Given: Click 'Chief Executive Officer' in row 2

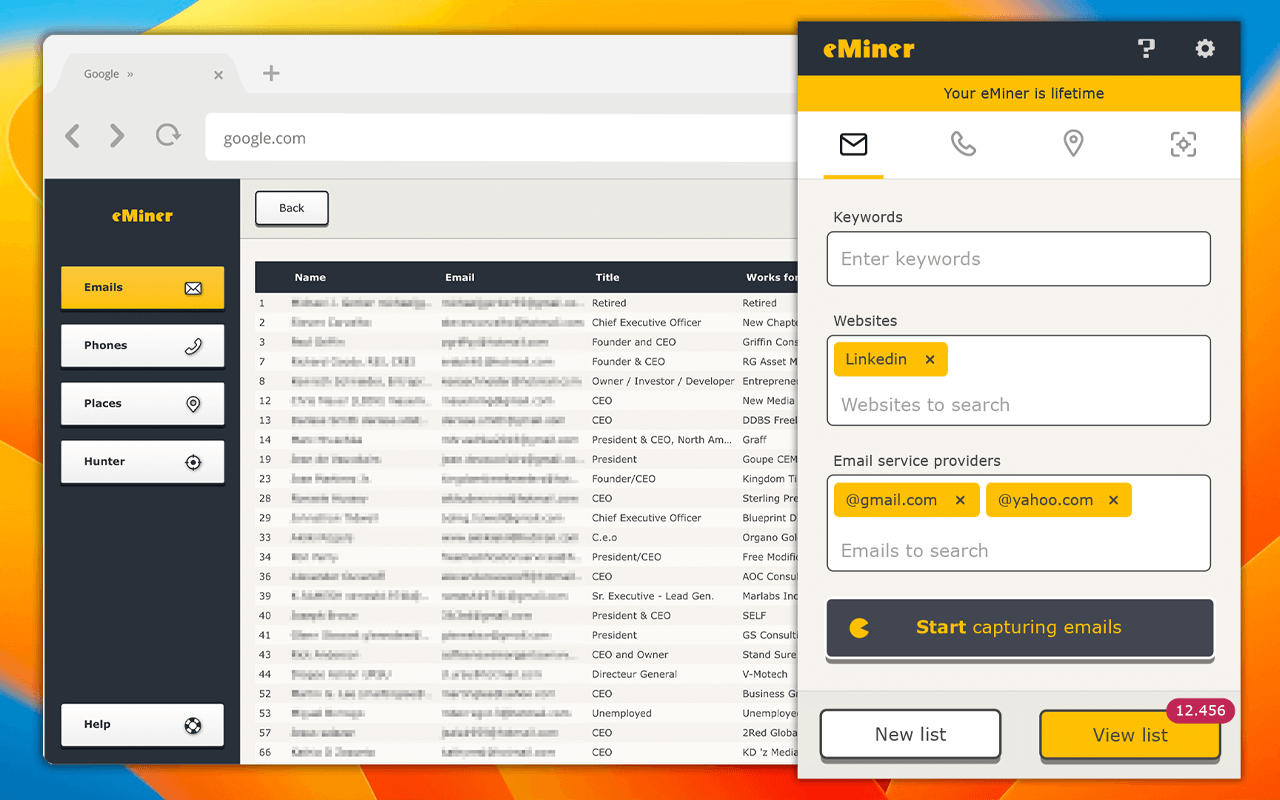Looking at the screenshot, I should click(x=647, y=323).
